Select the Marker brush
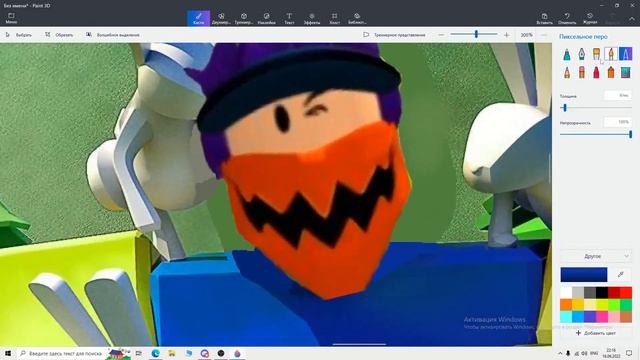640x360 pixels. [567, 54]
